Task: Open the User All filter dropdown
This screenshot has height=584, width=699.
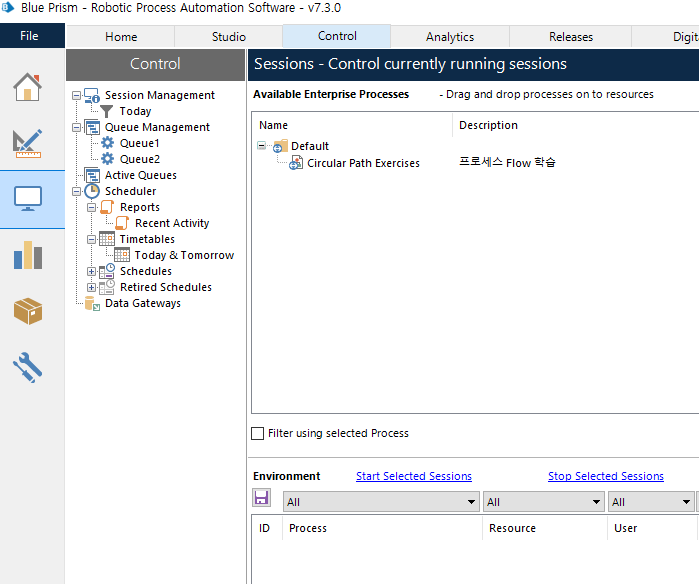Action: (x=651, y=502)
